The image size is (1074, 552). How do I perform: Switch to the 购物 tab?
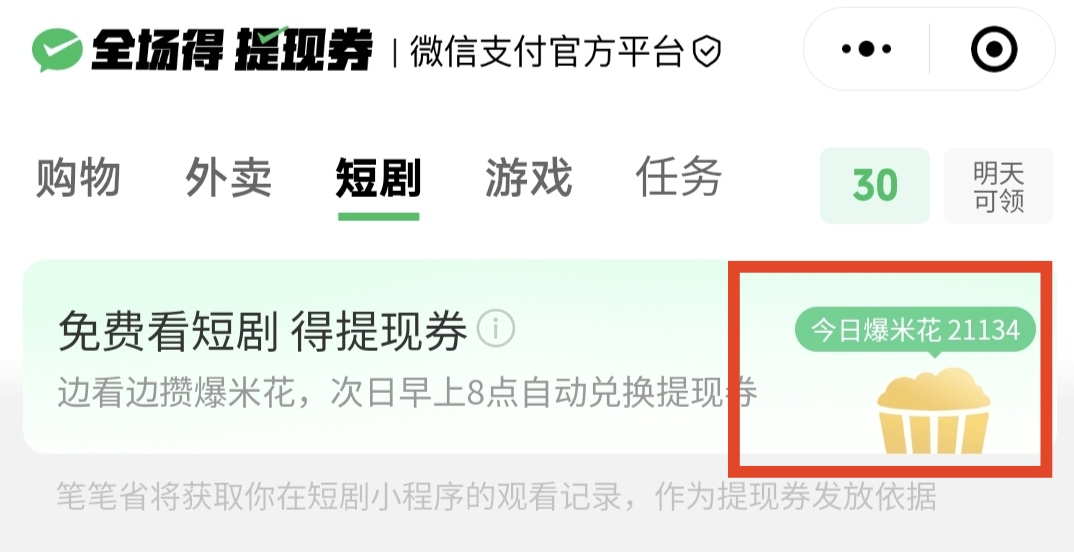(77, 177)
